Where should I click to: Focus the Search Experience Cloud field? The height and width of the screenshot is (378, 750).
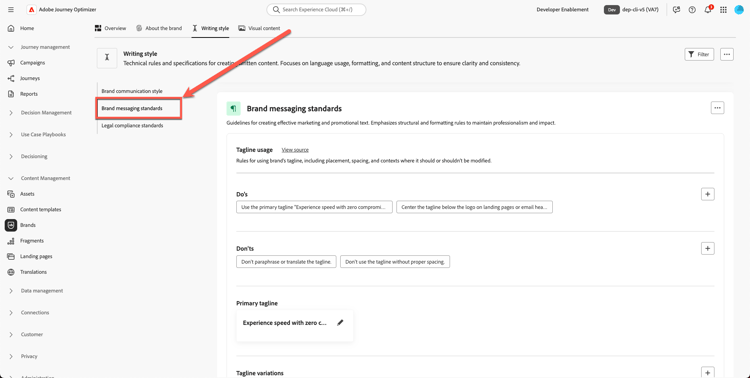tap(316, 10)
